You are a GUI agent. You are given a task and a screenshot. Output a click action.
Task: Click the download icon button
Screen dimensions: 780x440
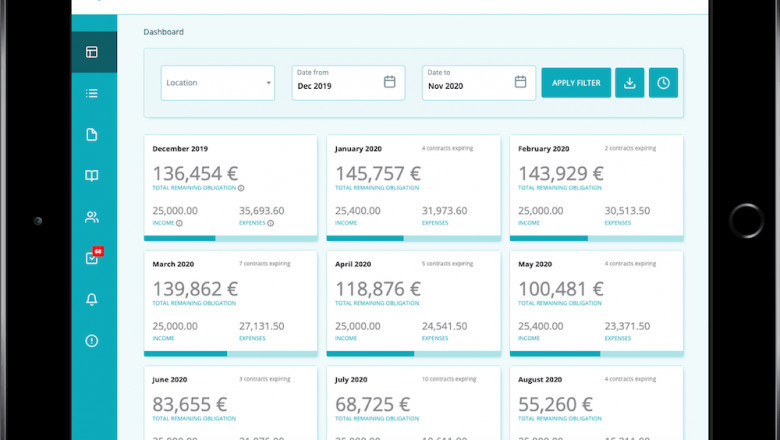629,83
